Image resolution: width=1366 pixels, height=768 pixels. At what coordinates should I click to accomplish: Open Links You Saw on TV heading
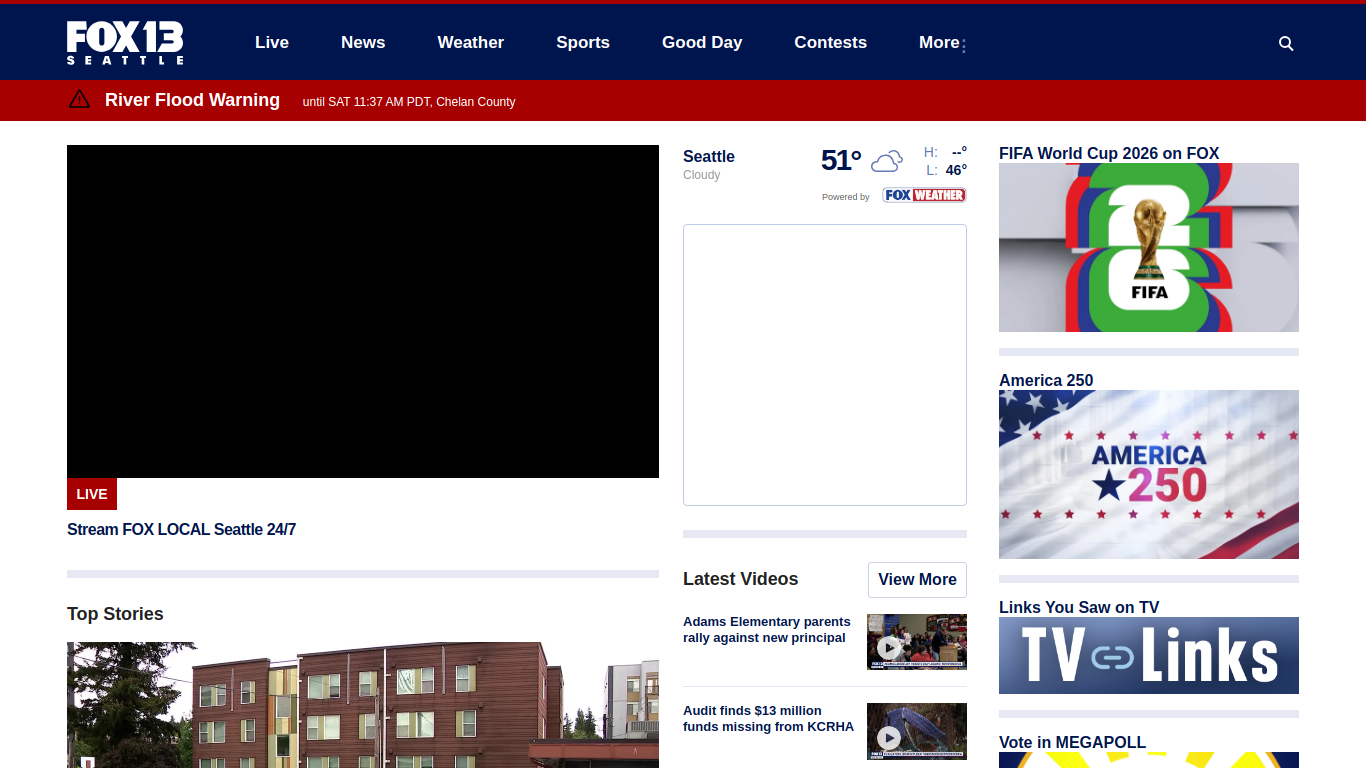[x=1079, y=607]
